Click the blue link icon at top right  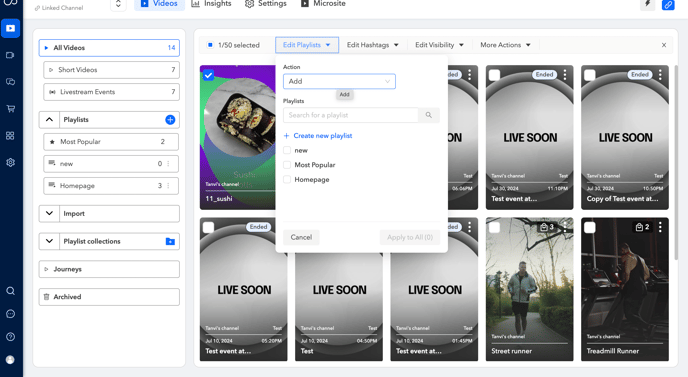tap(668, 4)
